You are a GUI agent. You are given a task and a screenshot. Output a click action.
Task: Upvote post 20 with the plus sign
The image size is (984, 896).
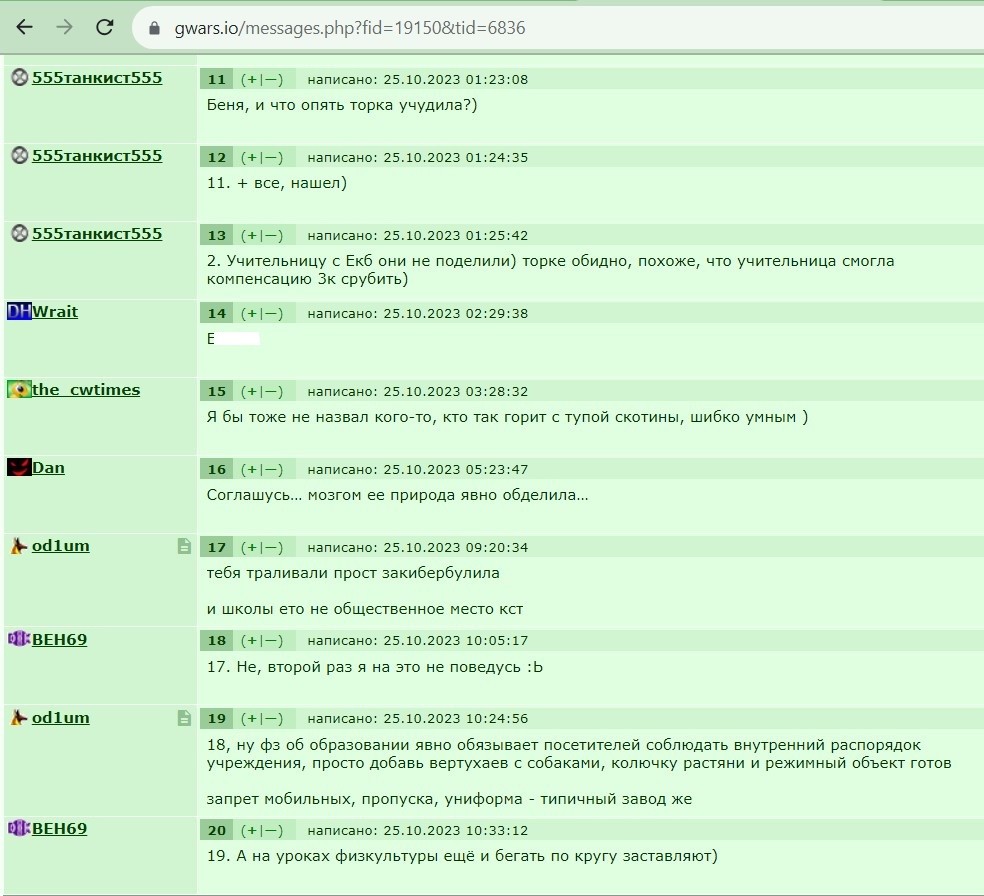coord(252,831)
